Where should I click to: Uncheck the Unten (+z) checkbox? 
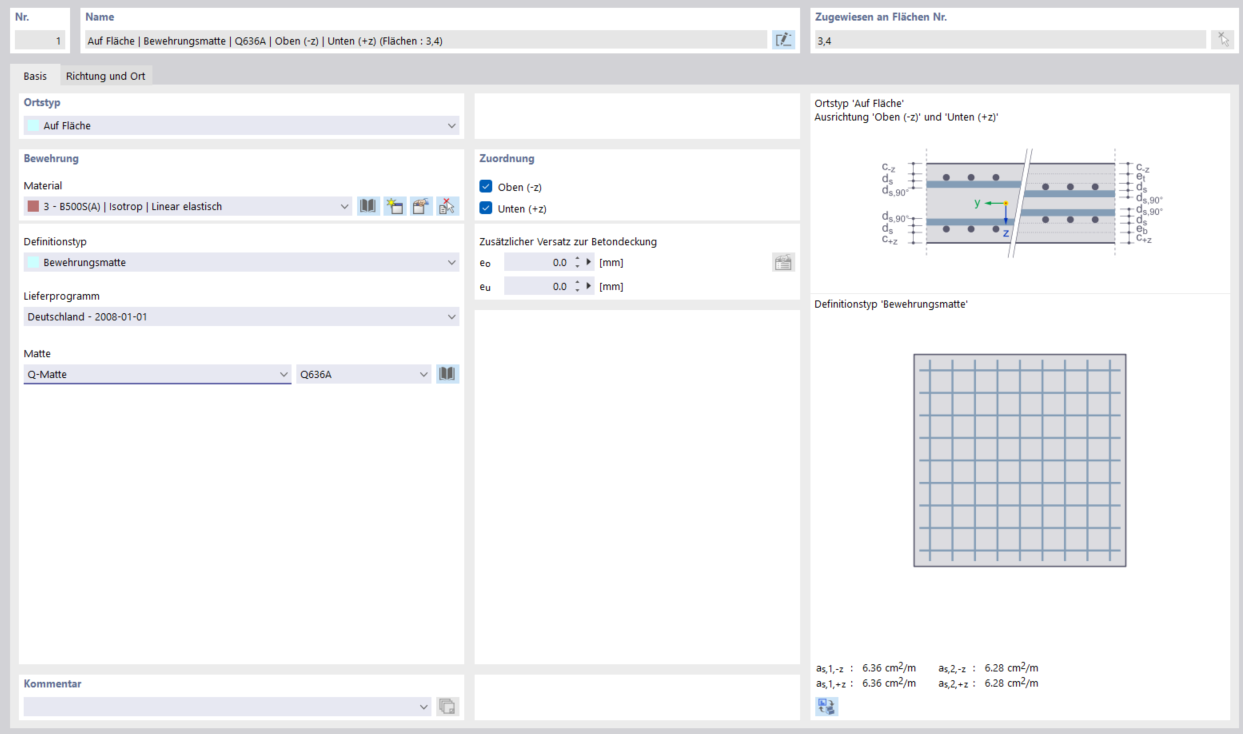pos(486,209)
